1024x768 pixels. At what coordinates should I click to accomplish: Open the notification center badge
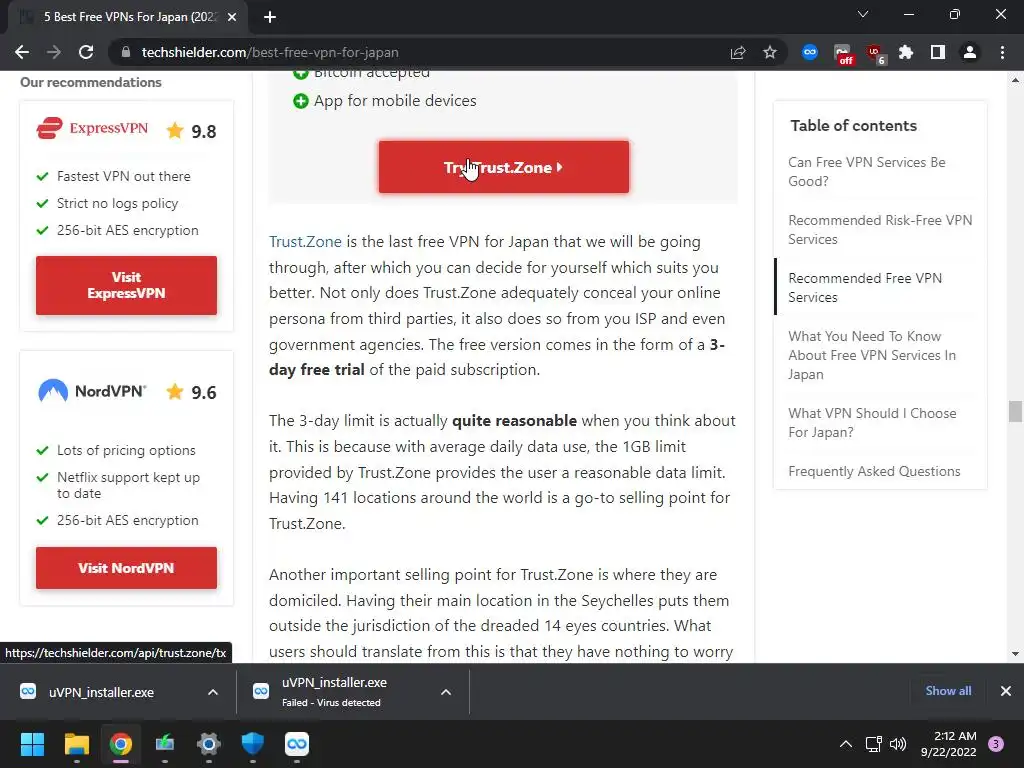[x=996, y=744]
